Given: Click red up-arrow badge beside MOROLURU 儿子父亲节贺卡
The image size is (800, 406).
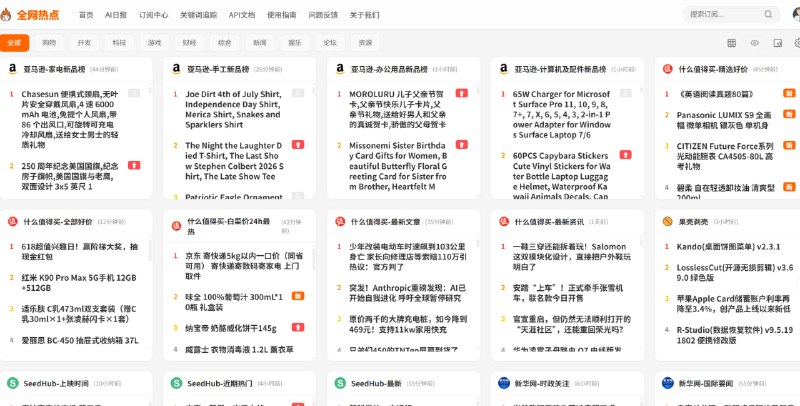Looking at the screenshot, I should pos(462,93).
